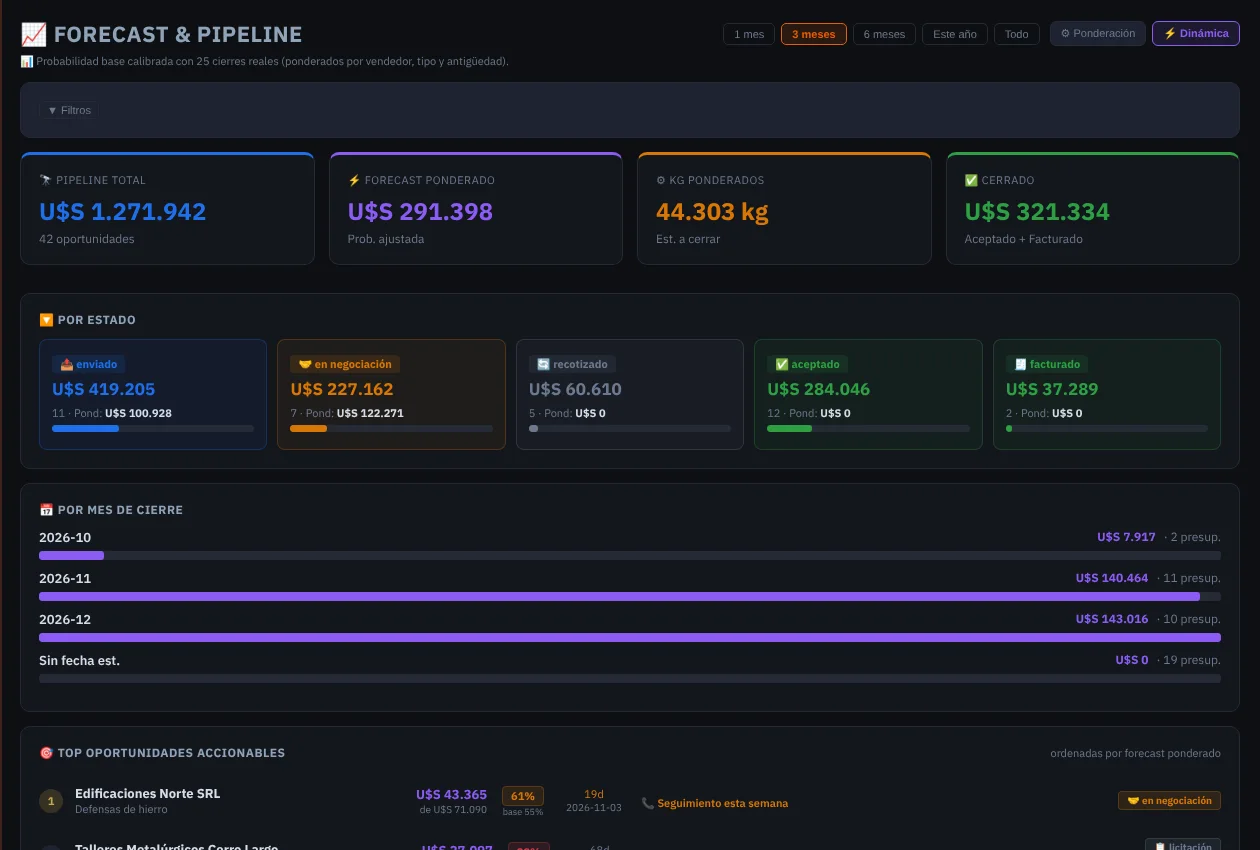Click the orange progress bar under en negociación
Image resolution: width=1260 pixels, height=850 pixels.
(x=309, y=429)
